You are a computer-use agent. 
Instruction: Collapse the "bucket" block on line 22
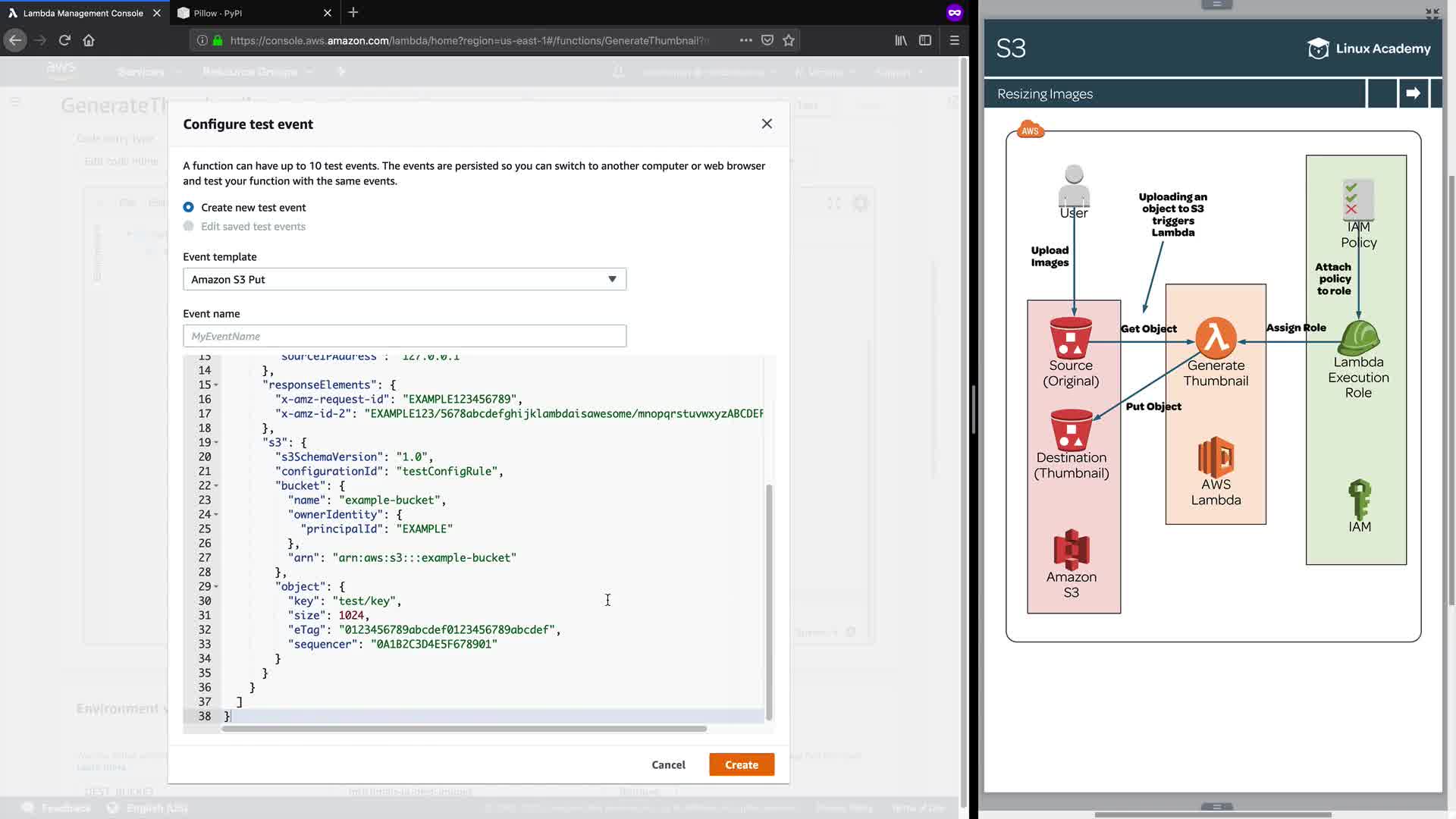(216, 486)
